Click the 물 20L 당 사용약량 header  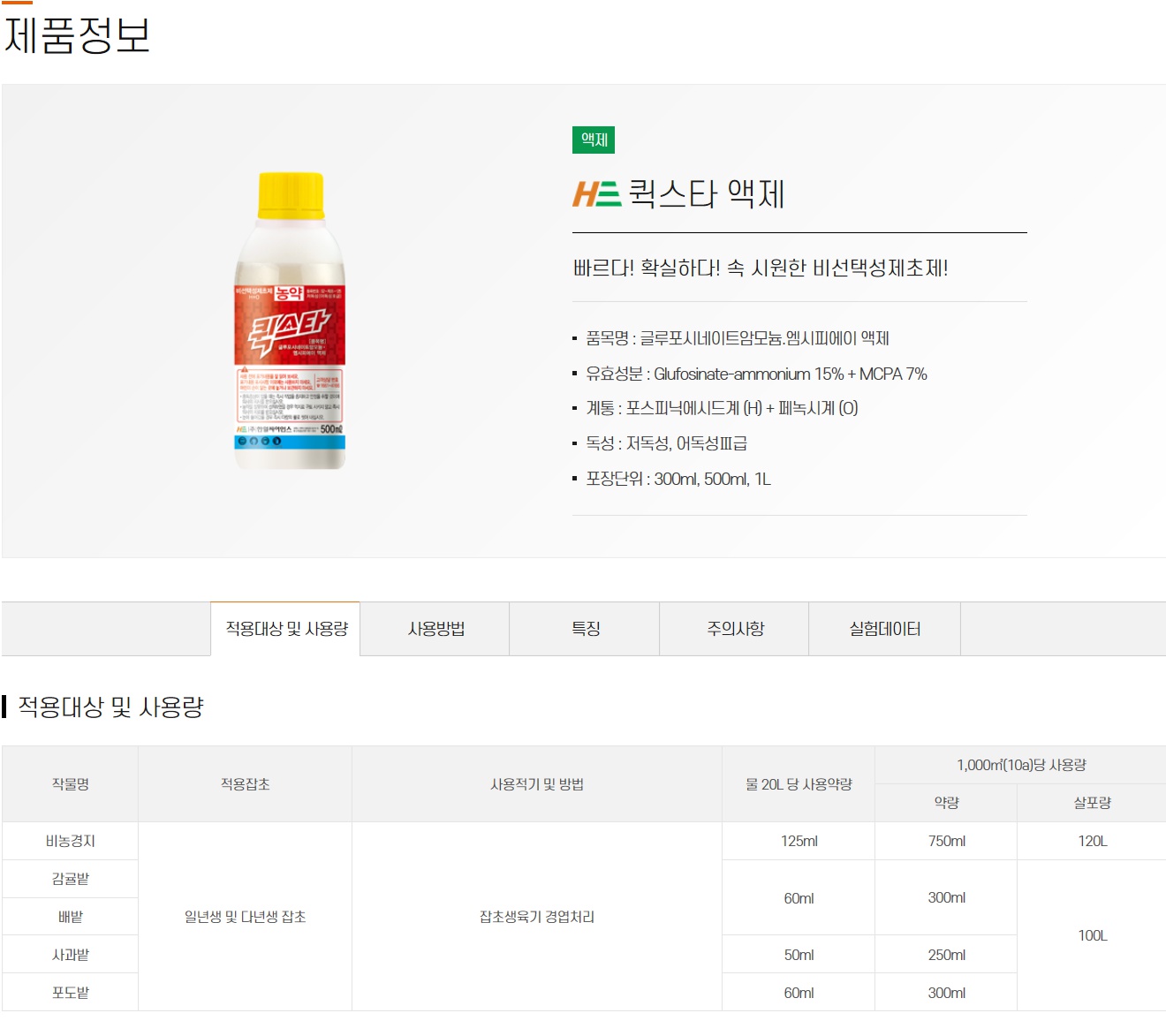tap(799, 784)
